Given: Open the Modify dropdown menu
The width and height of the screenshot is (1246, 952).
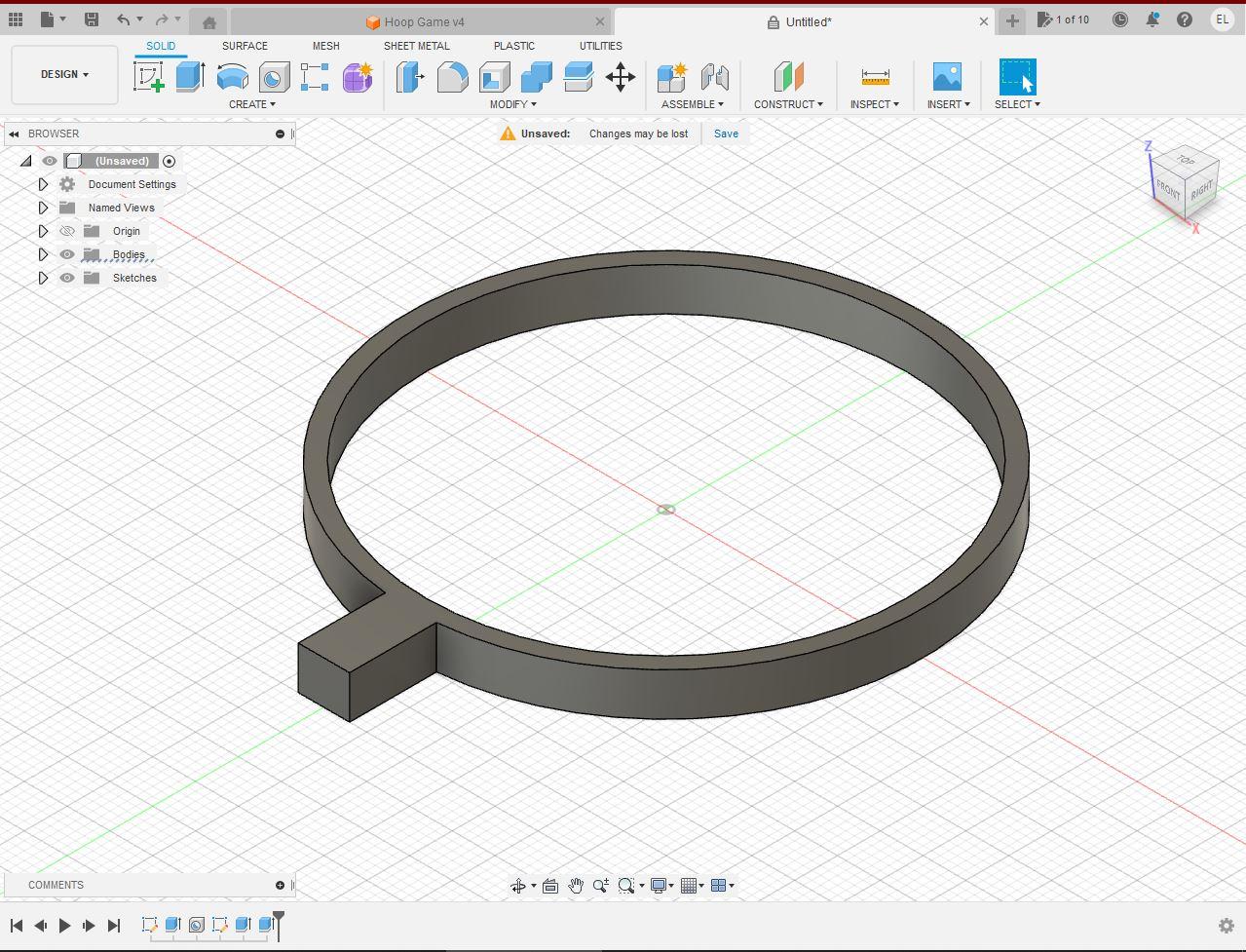Looking at the screenshot, I should (514, 104).
